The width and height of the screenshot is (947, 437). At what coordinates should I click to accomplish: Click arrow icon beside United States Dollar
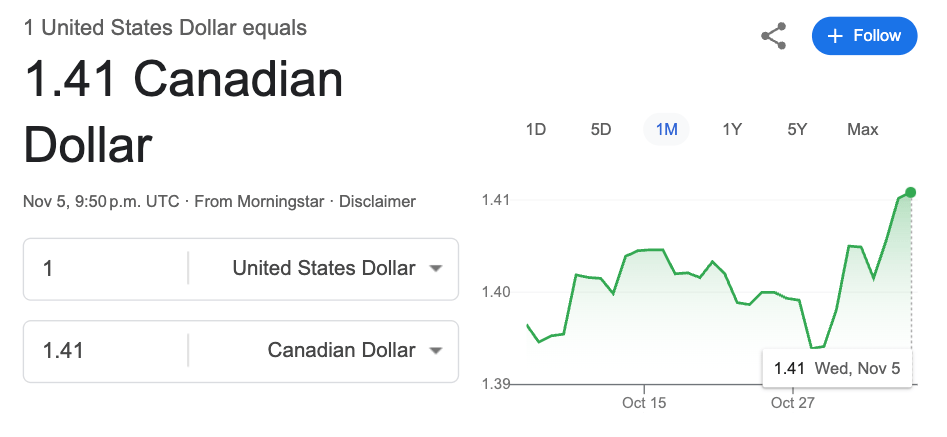[x=435, y=268]
